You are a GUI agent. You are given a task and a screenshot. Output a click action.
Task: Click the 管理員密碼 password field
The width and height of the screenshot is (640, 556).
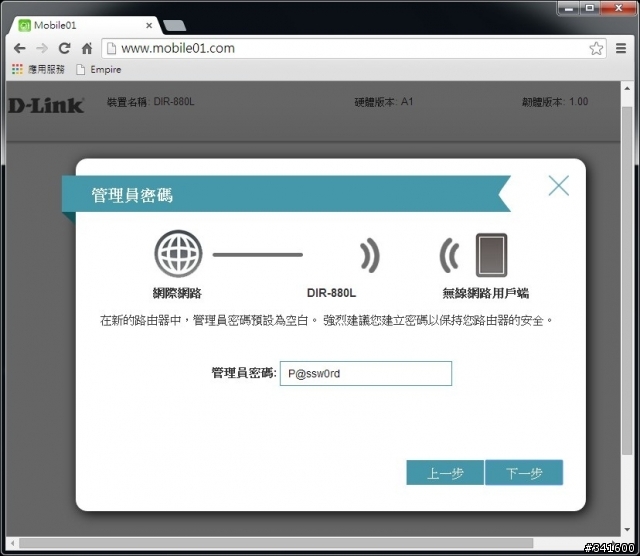[366, 374]
